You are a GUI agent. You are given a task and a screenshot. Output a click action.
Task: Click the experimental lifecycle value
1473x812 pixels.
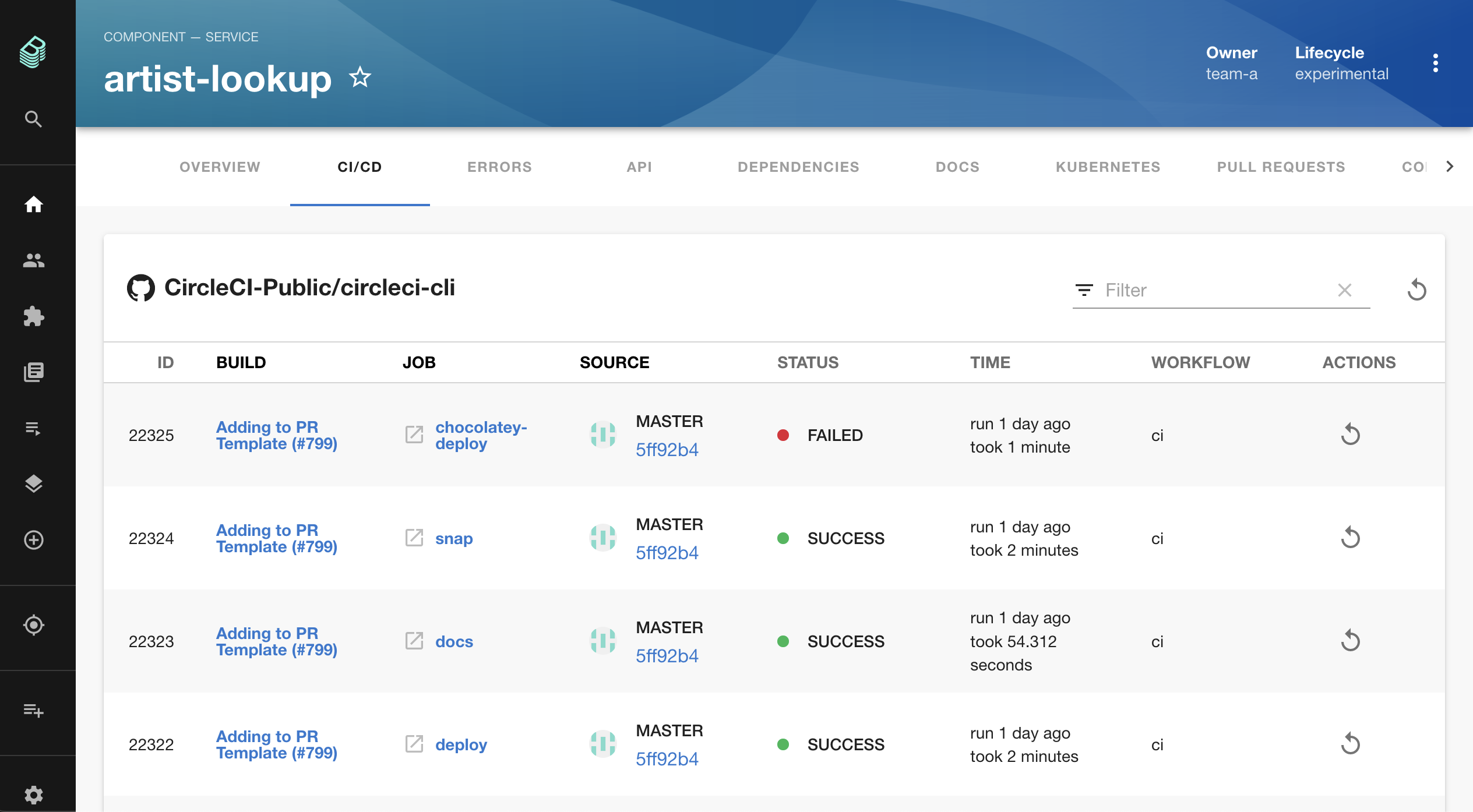(x=1342, y=74)
